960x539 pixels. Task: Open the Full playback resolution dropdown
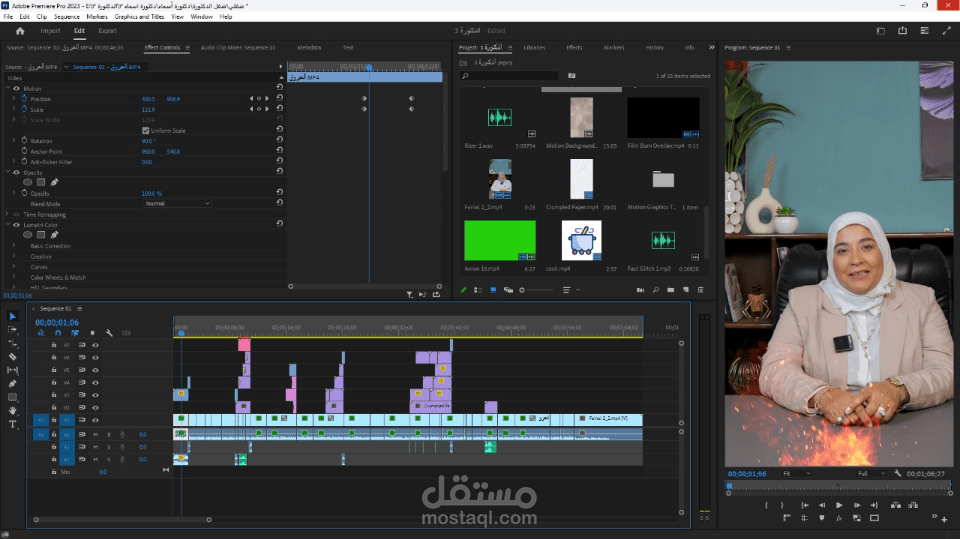[x=872, y=473]
